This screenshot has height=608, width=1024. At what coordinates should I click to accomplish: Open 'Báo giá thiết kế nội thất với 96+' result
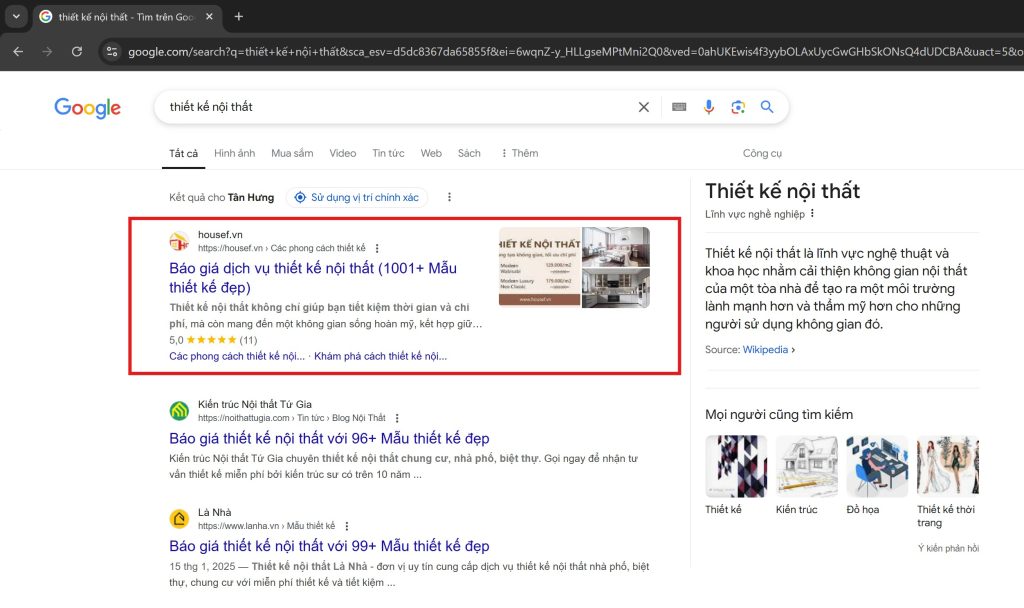point(329,438)
